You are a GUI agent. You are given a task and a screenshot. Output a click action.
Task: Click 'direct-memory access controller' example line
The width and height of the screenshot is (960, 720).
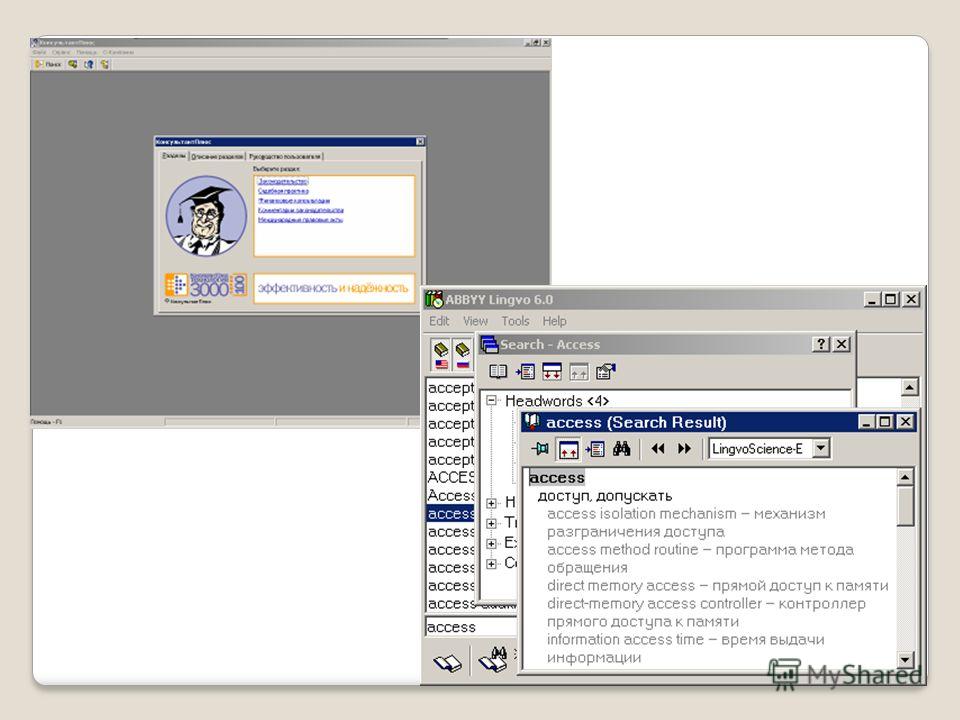[706, 612]
